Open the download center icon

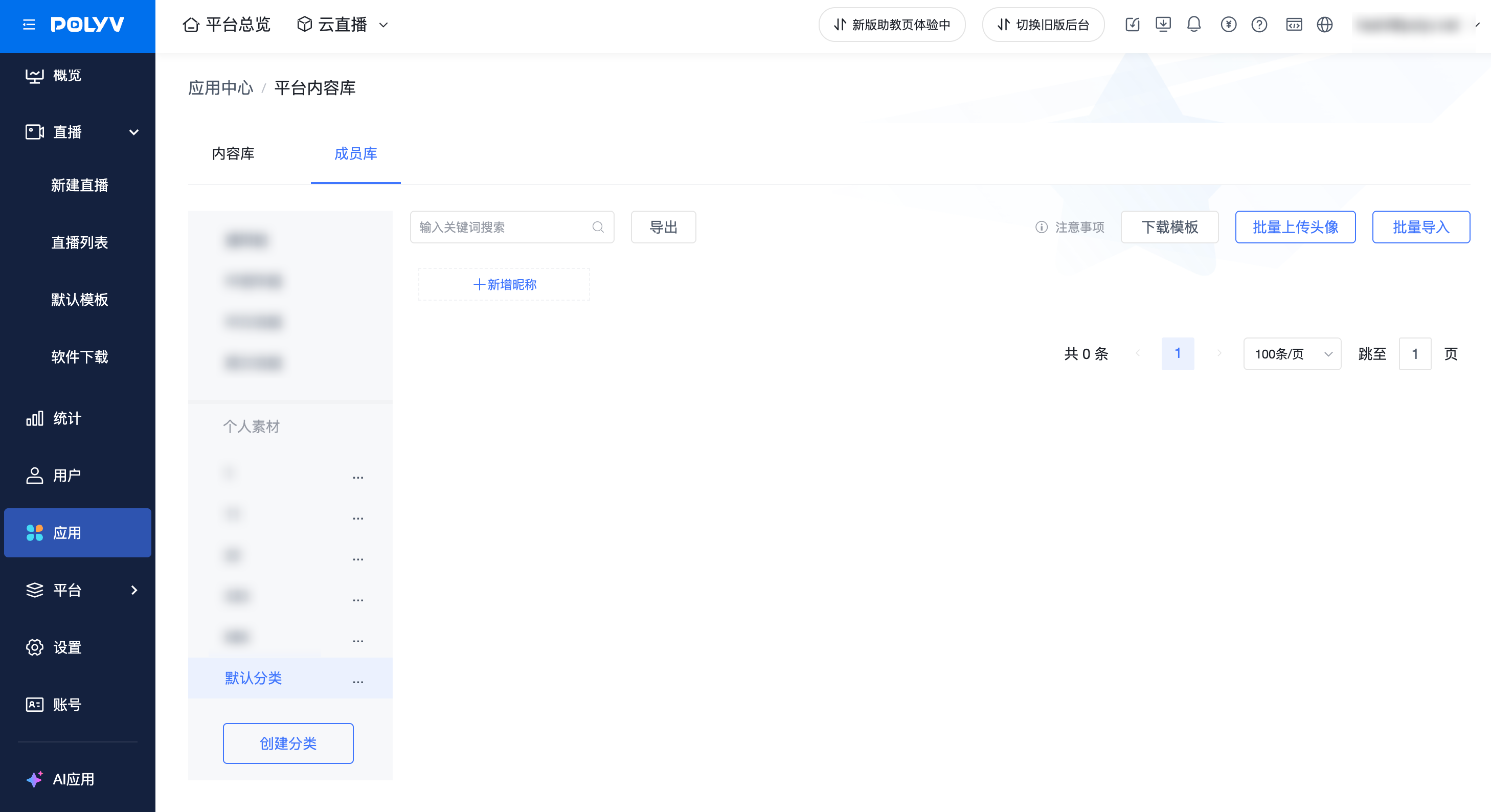click(x=1163, y=25)
